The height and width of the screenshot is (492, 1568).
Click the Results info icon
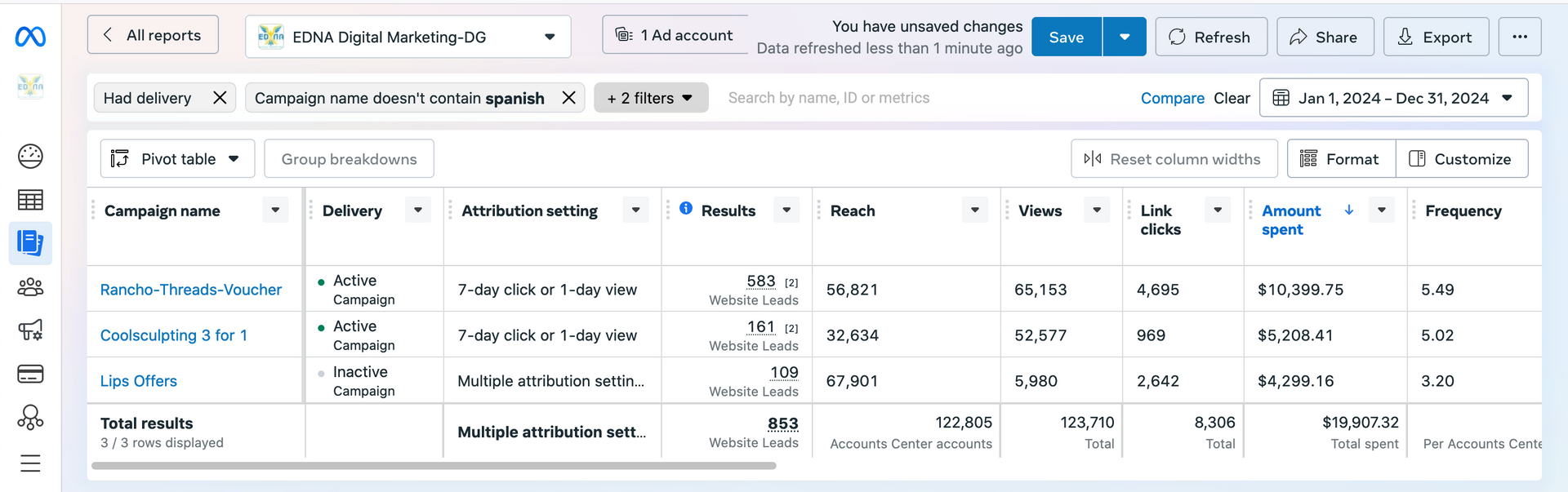[686, 208]
